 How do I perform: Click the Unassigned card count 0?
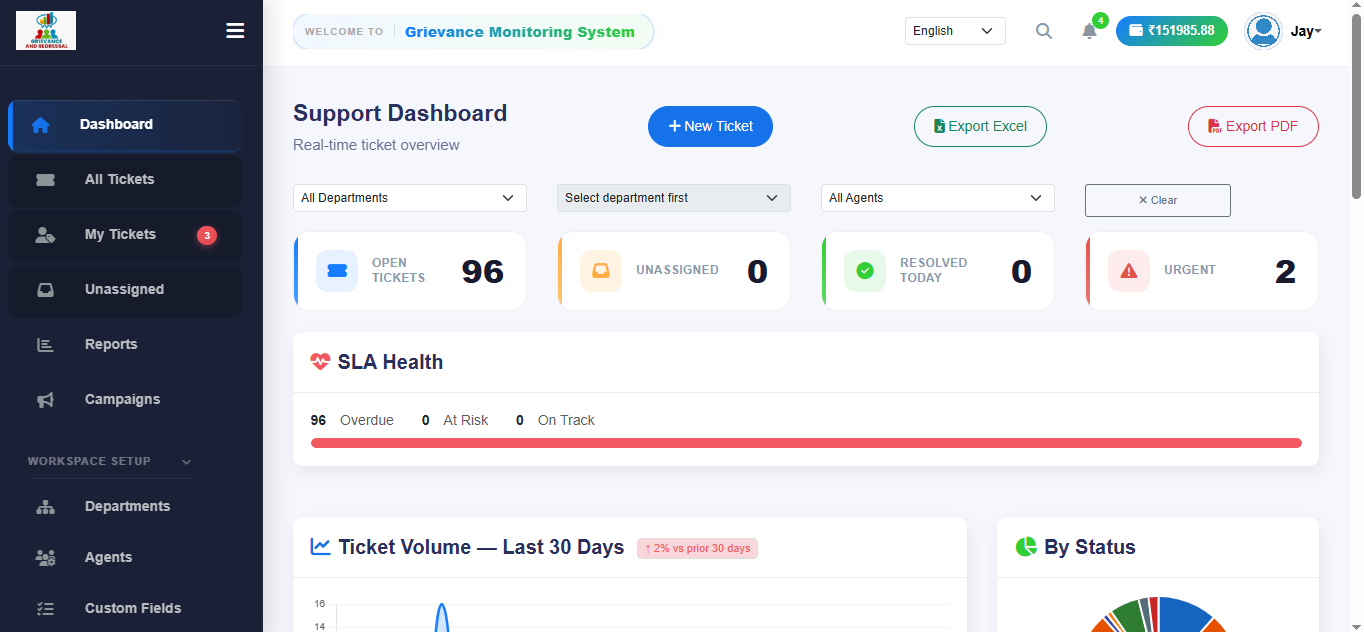[x=757, y=271]
